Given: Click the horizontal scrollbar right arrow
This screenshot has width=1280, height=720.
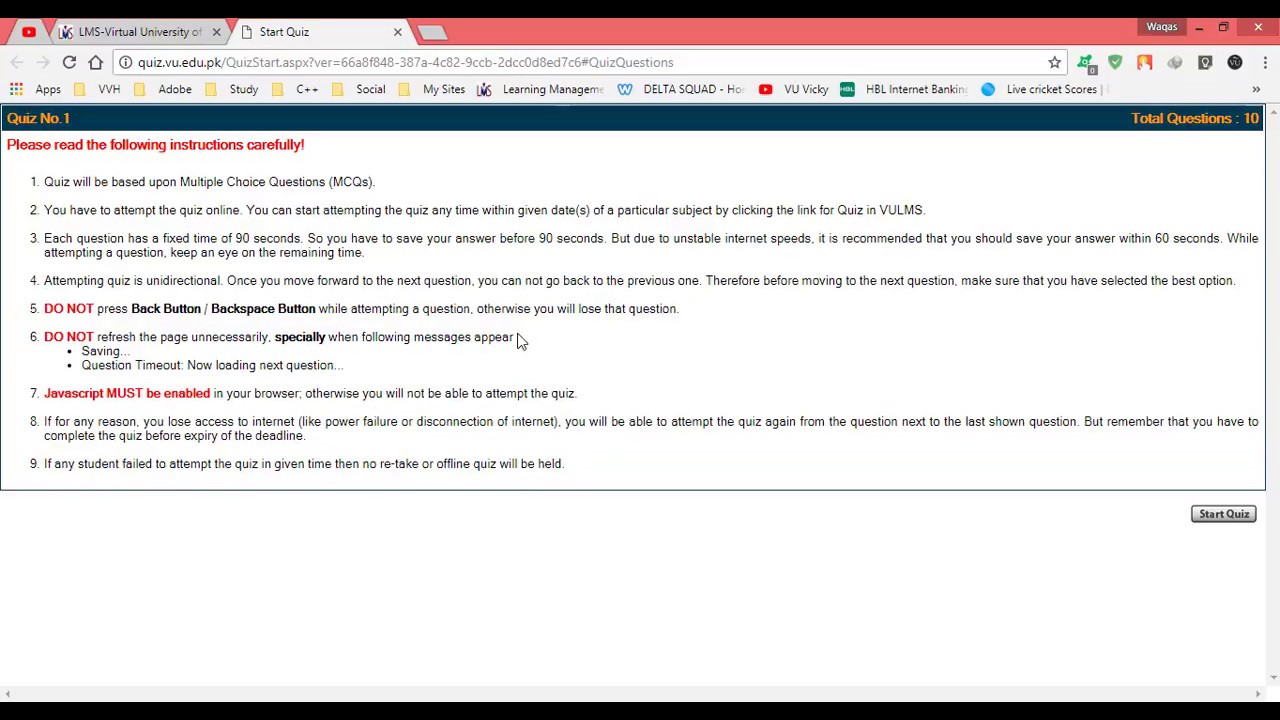Looking at the screenshot, I should (x=1258, y=693).
